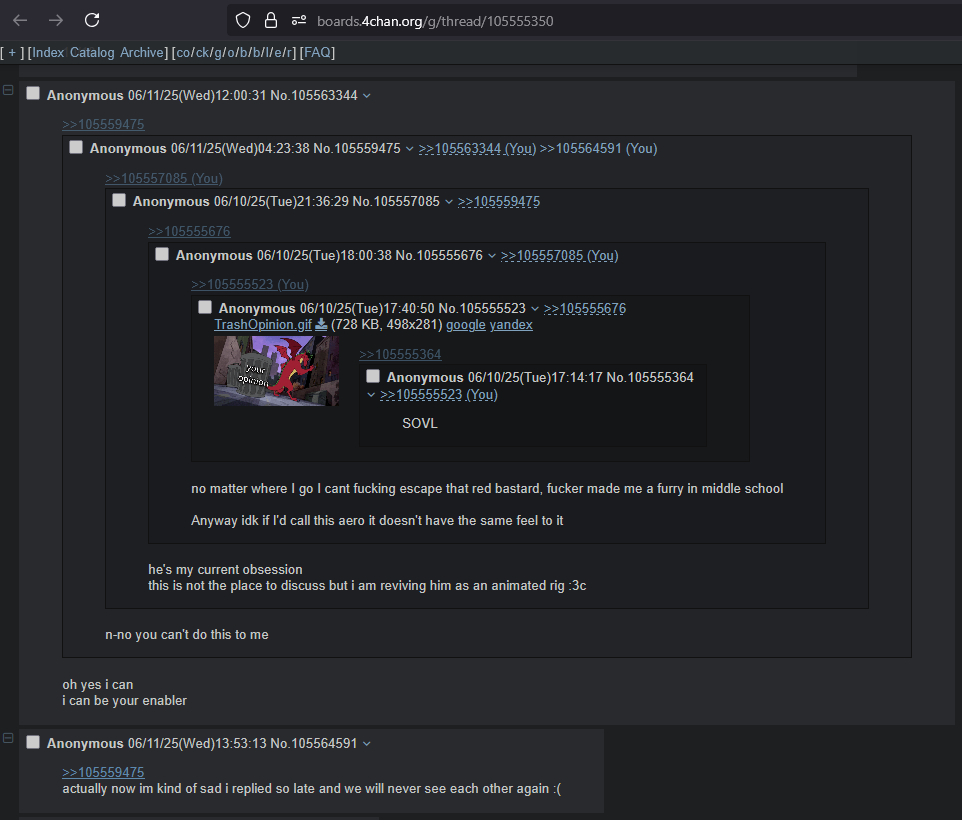The width and height of the screenshot is (962, 820).
Task: Focus the address bar URL
Action: [x=435, y=21]
